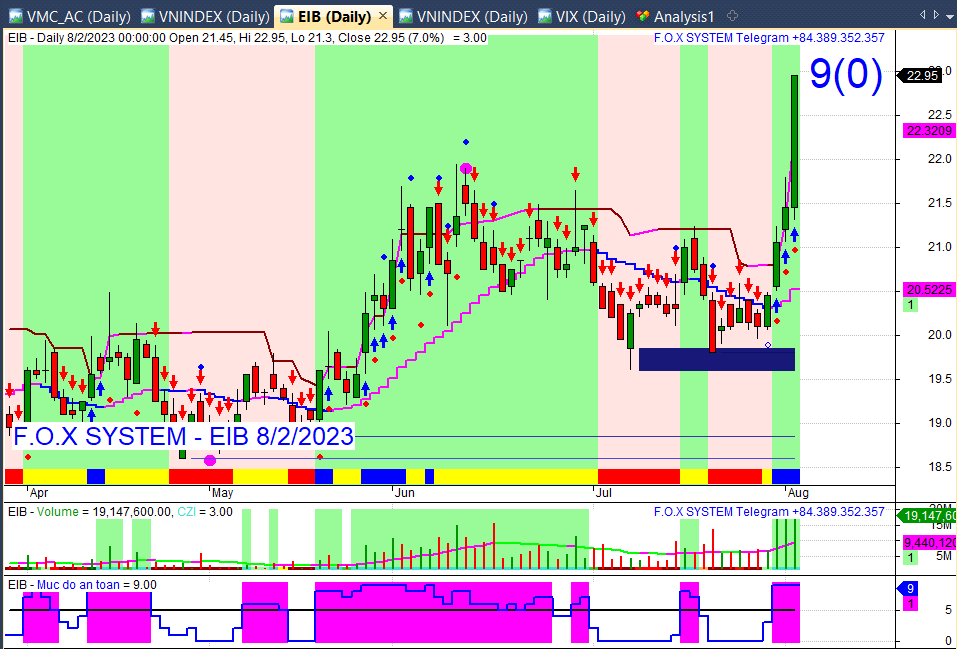This screenshot has width=957, height=649.
Task: Click the EIB Volume pane title text
Action: pos(120,512)
